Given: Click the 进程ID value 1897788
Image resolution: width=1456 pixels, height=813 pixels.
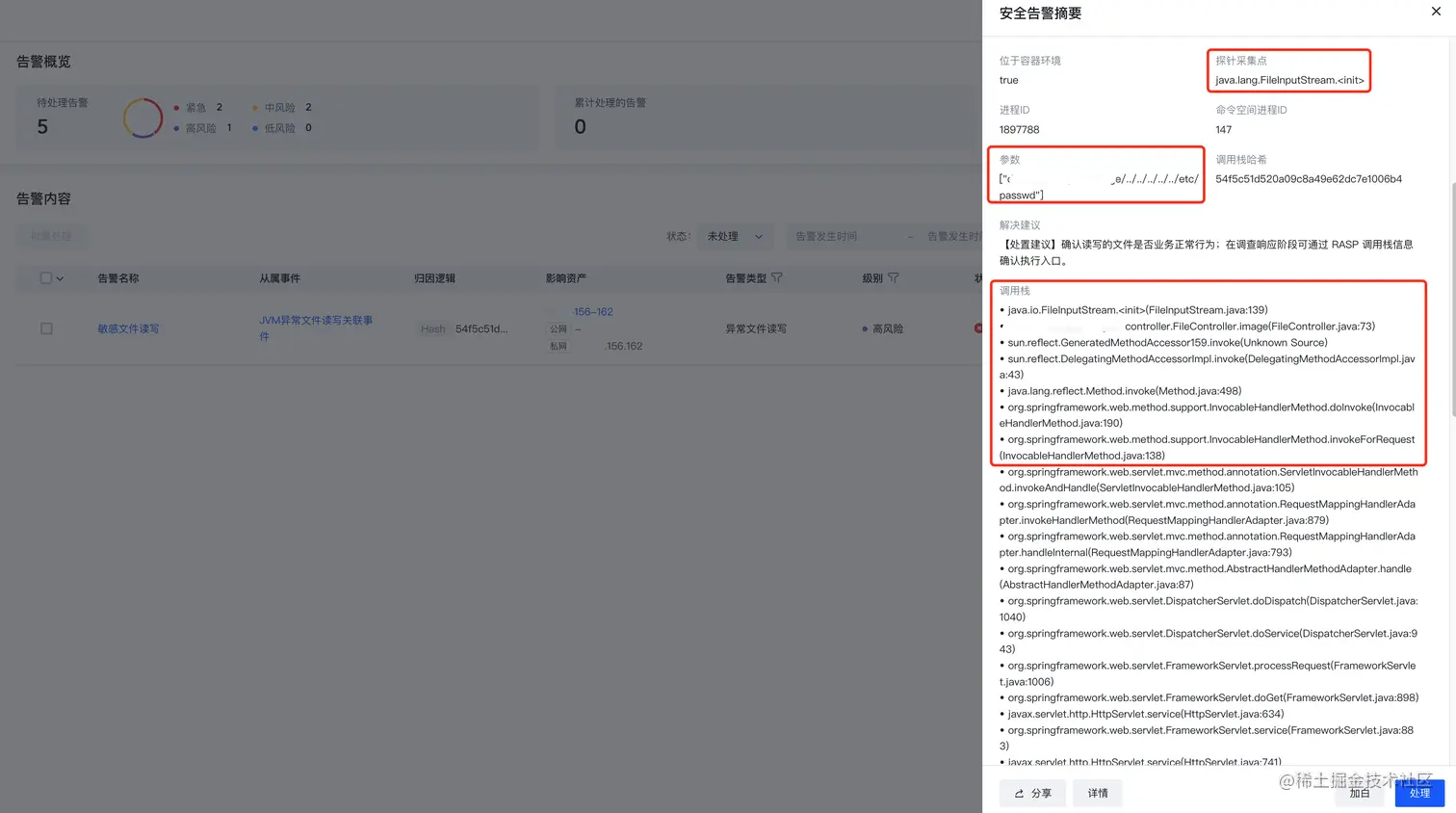Looking at the screenshot, I should [1019, 130].
